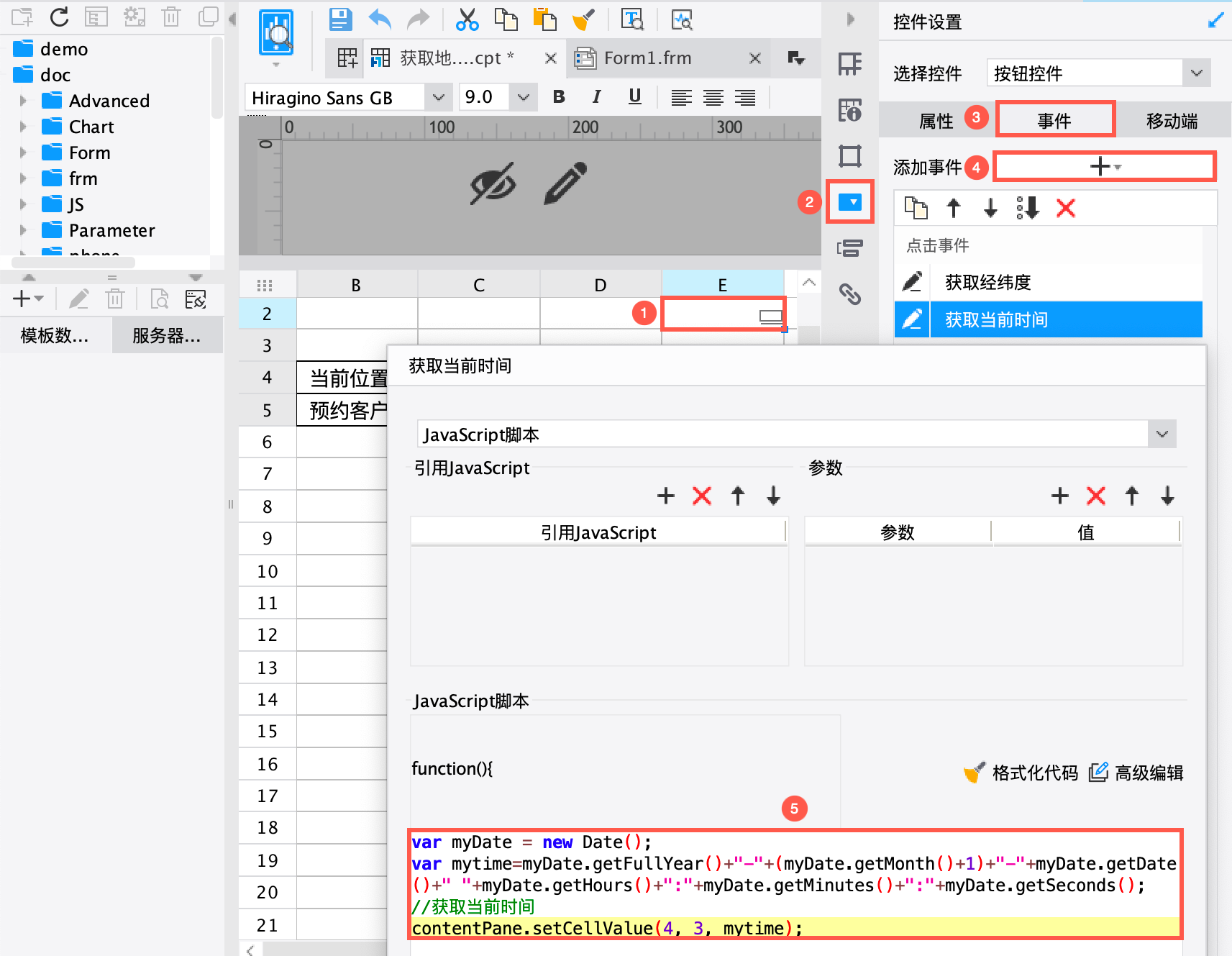This screenshot has width=1232, height=956.
Task: Click the refresh icon in the file tree toolbar
Action: [59, 17]
